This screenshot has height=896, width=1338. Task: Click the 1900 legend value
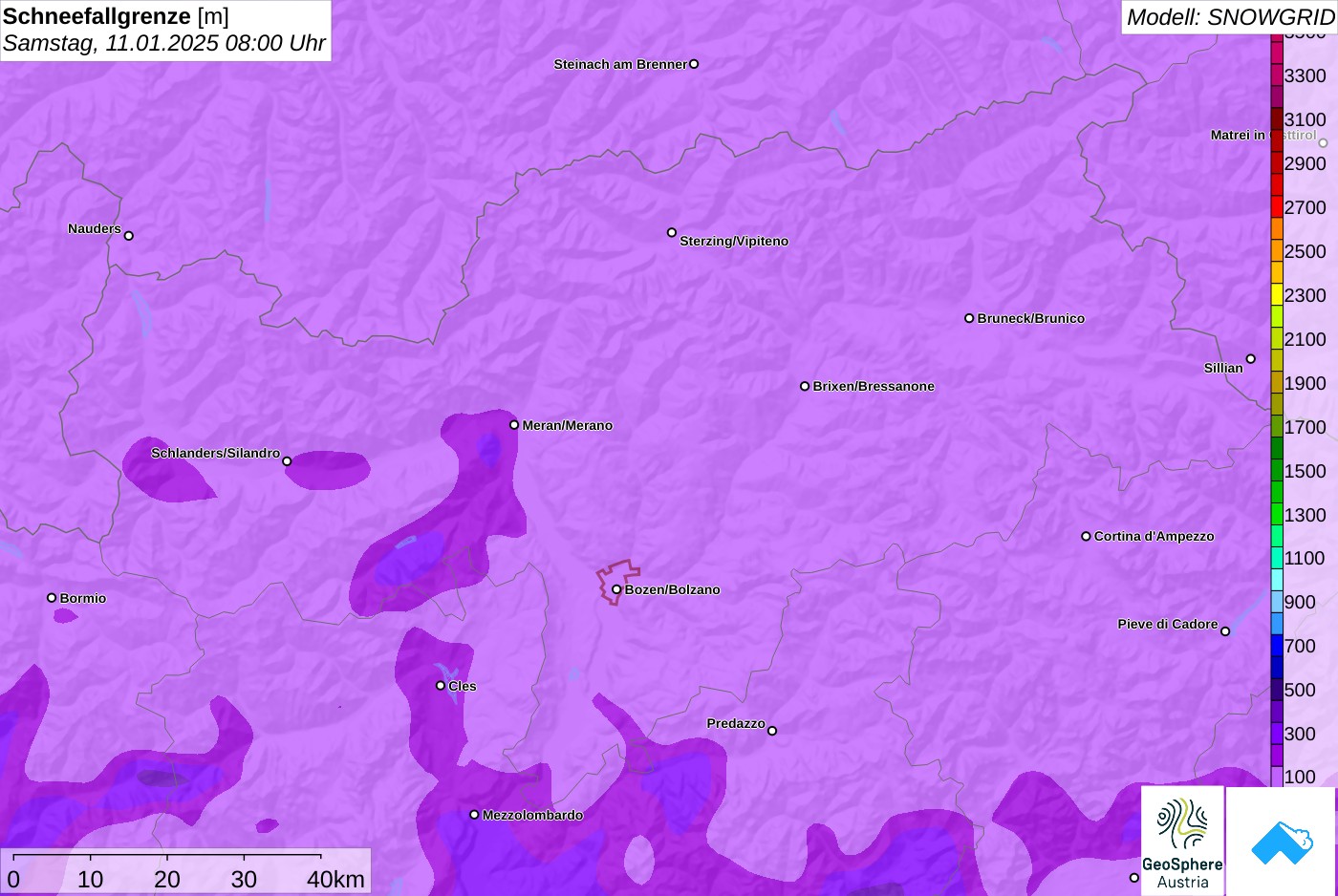1306,383
